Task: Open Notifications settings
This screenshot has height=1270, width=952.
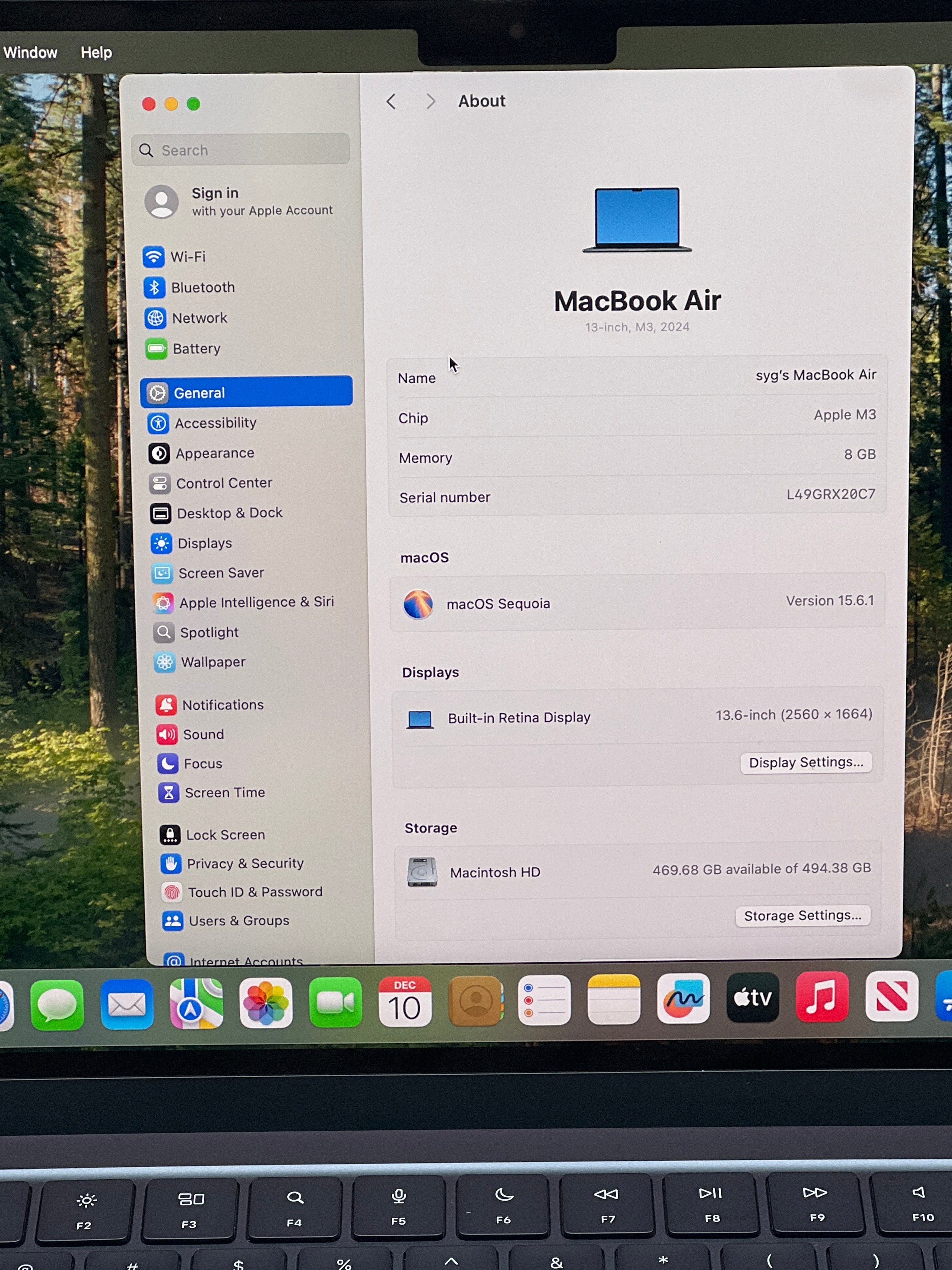Action: (x=210, y=705)
